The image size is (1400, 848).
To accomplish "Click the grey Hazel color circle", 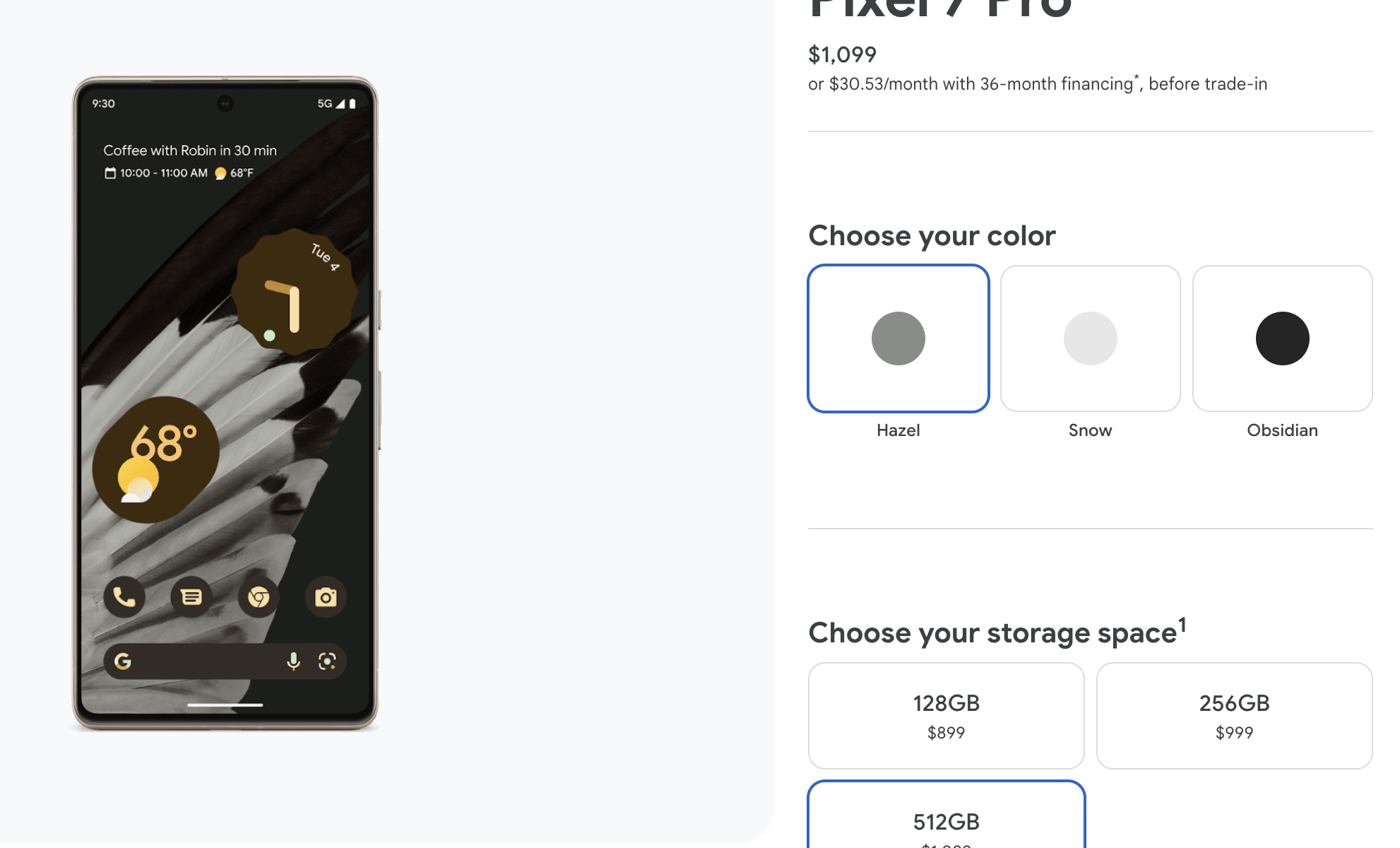I will 898,338.
